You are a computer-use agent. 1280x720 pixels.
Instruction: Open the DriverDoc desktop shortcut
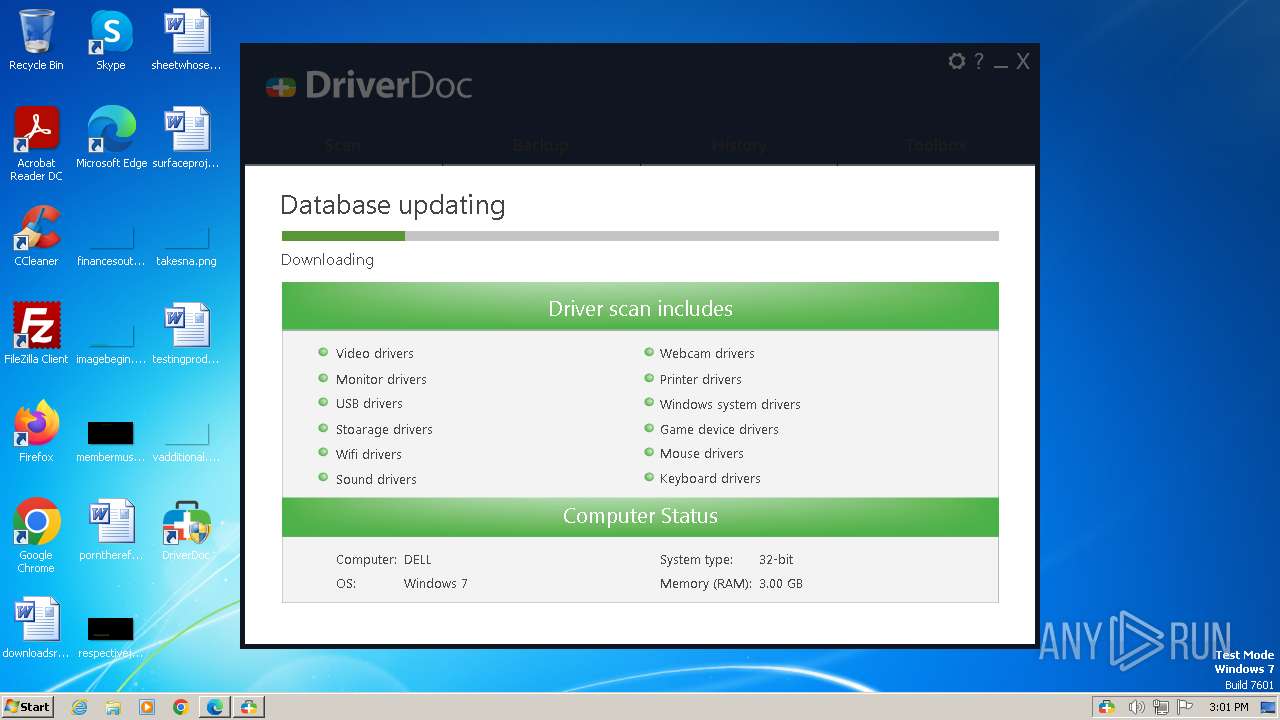(x=186, y=530)
